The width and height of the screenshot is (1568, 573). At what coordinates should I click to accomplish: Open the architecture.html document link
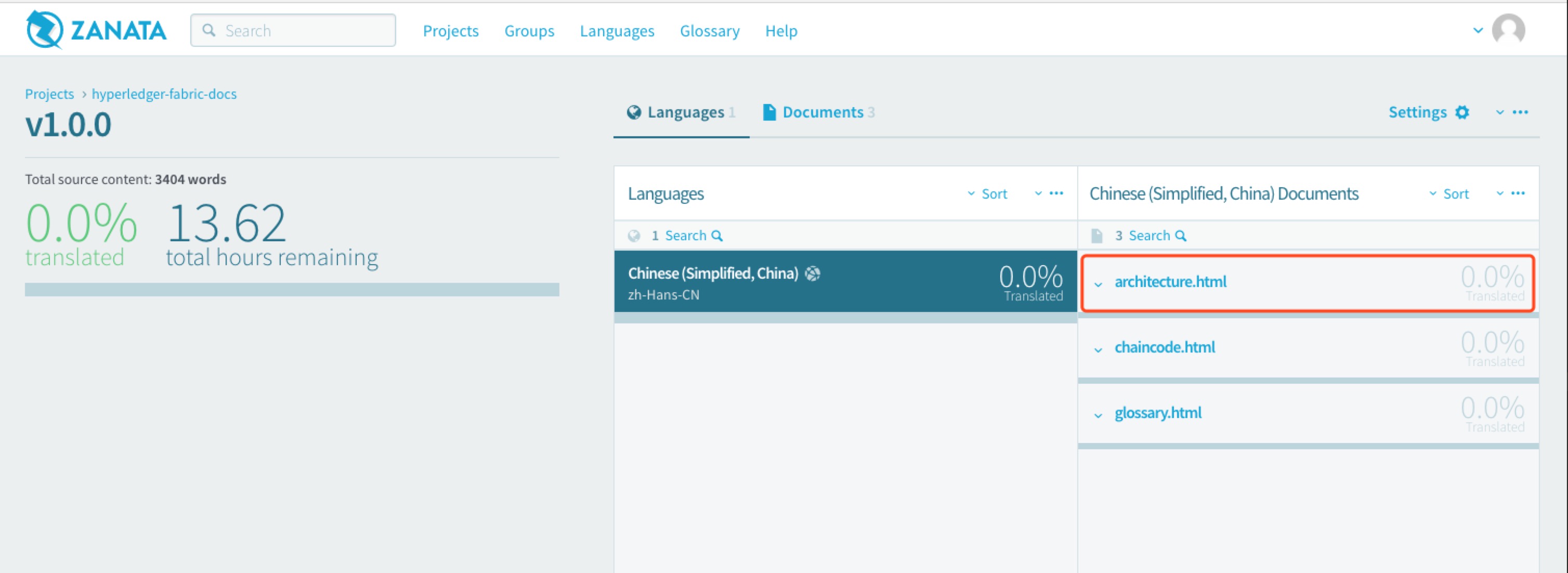pyautogui.click(x=1170, y=282)
